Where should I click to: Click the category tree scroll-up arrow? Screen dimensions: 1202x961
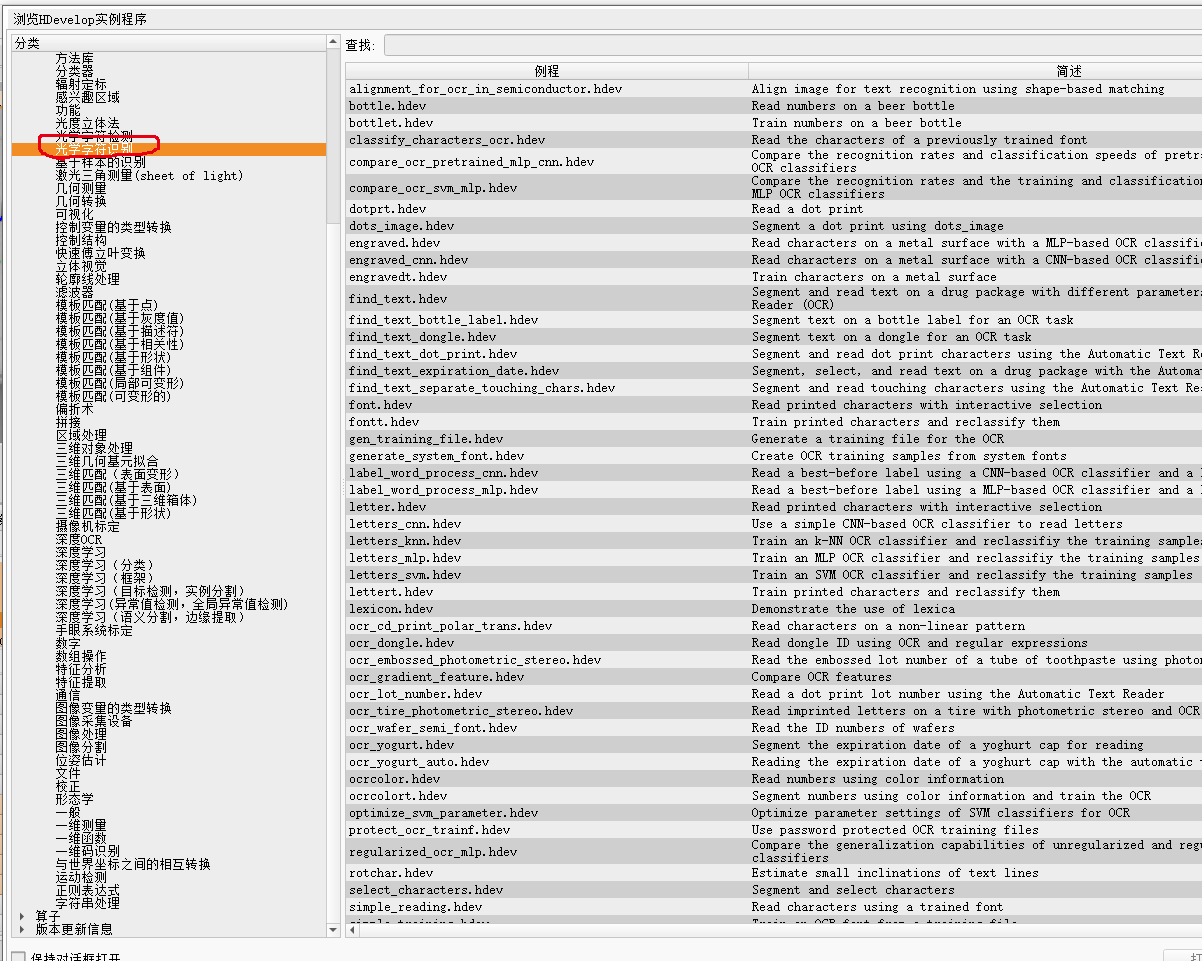333,43
